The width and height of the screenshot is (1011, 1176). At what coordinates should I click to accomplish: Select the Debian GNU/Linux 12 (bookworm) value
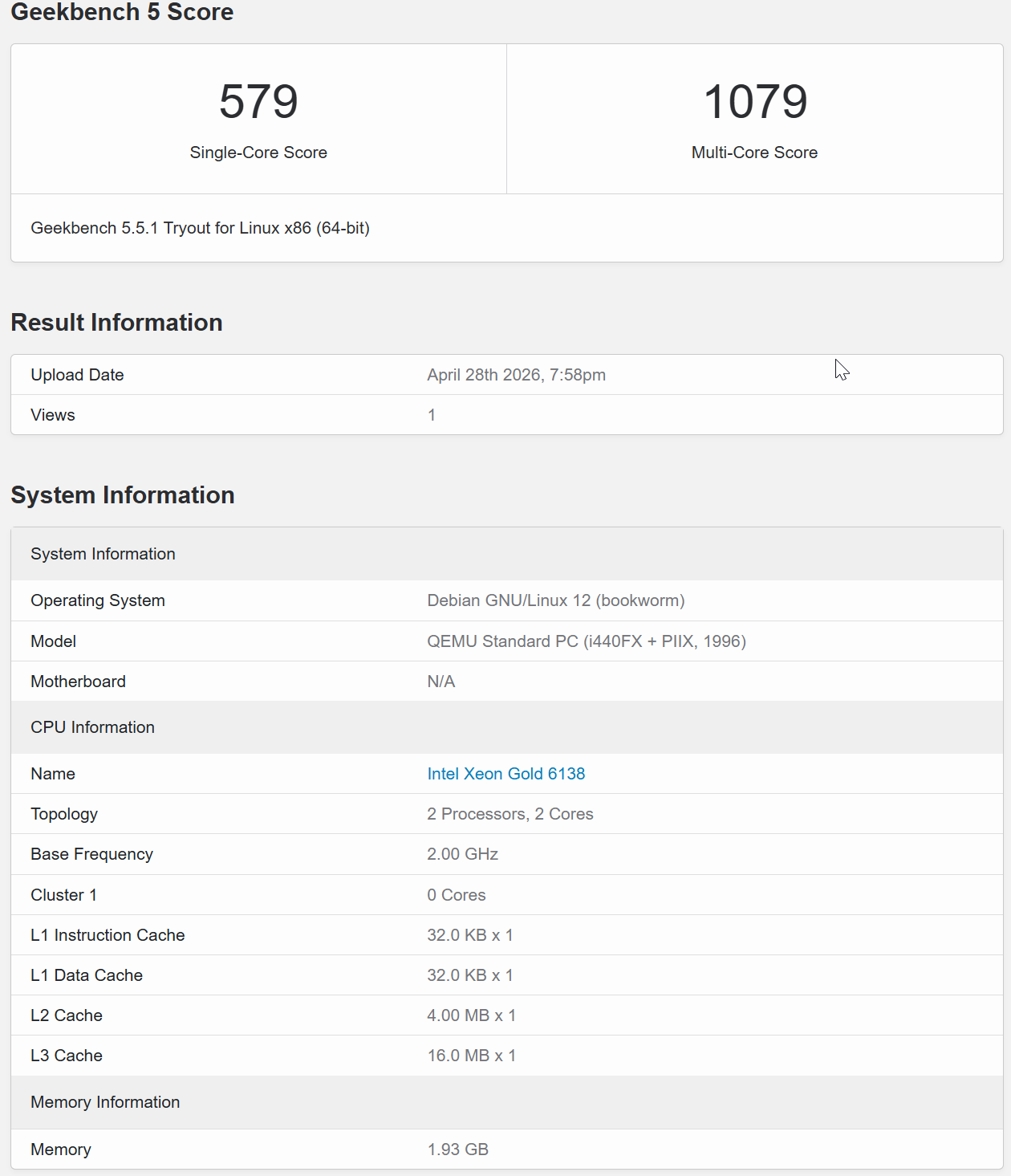(556, 600)
